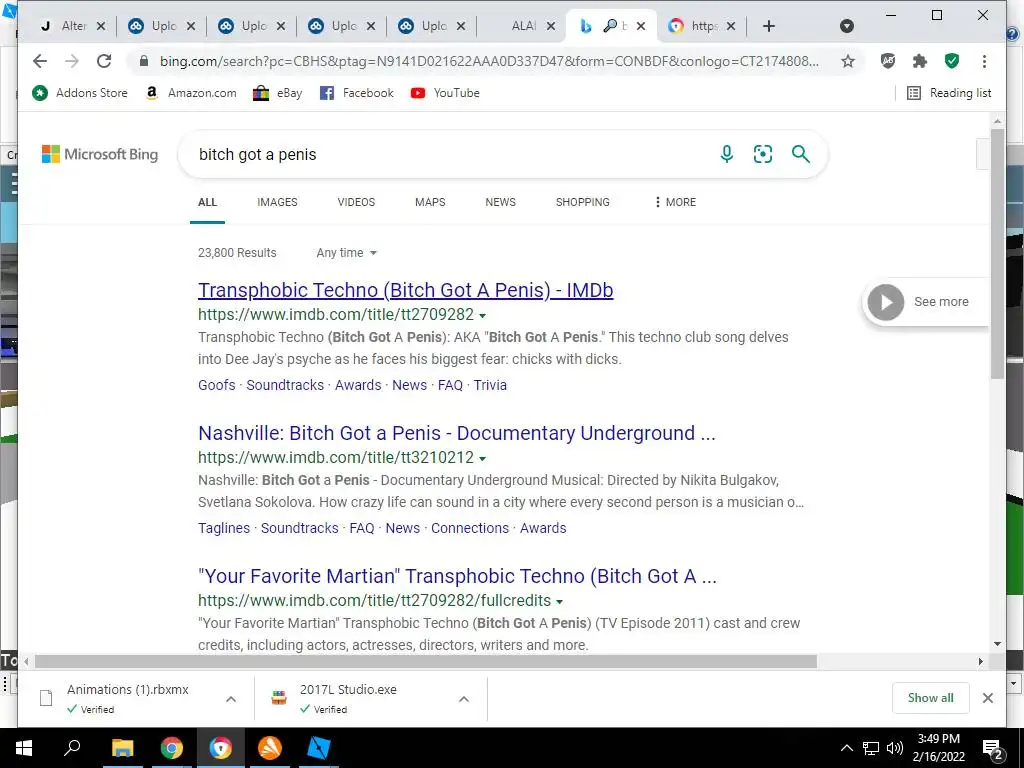1024x768 pixels.
Task: Open Roblox Studio blue taskbar icon
Action: (319, 748)
